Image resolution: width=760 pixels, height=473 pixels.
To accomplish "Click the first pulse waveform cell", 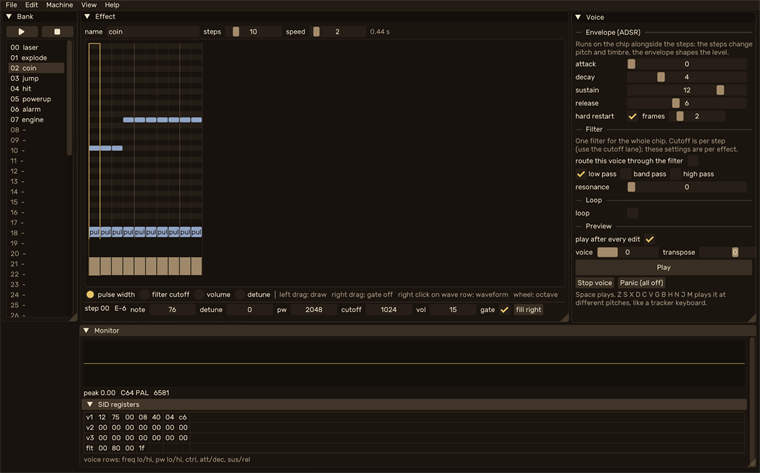I will pyautogui.click(x=94, y=232).
